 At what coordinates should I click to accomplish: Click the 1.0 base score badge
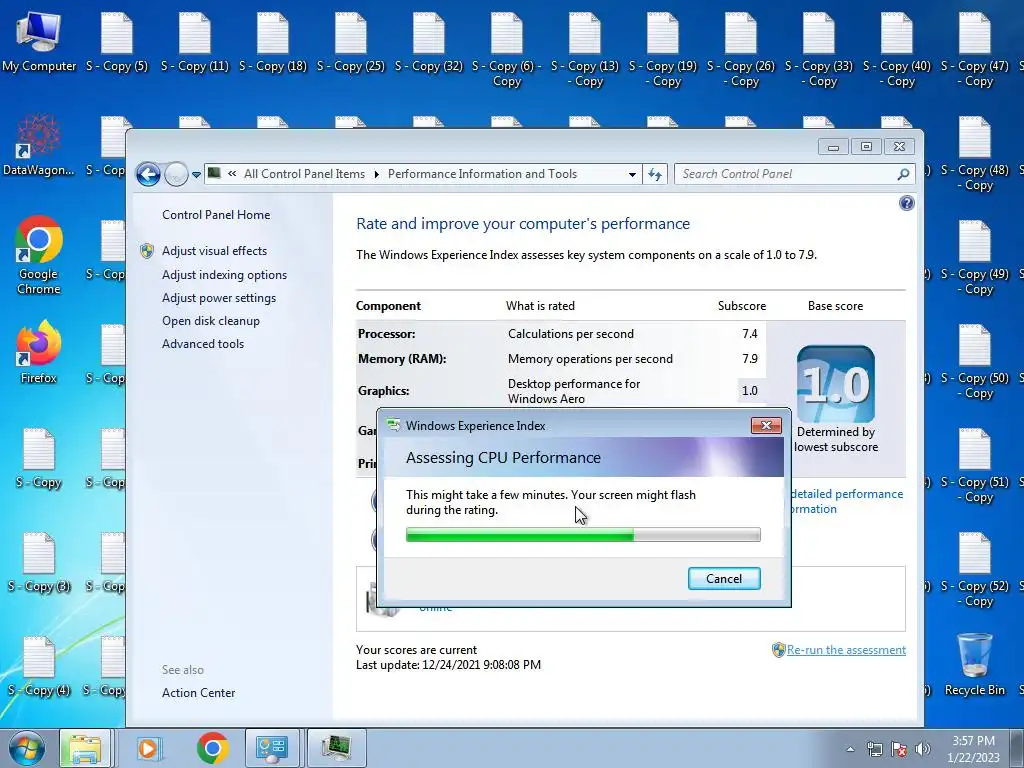(x=836, y=383)
